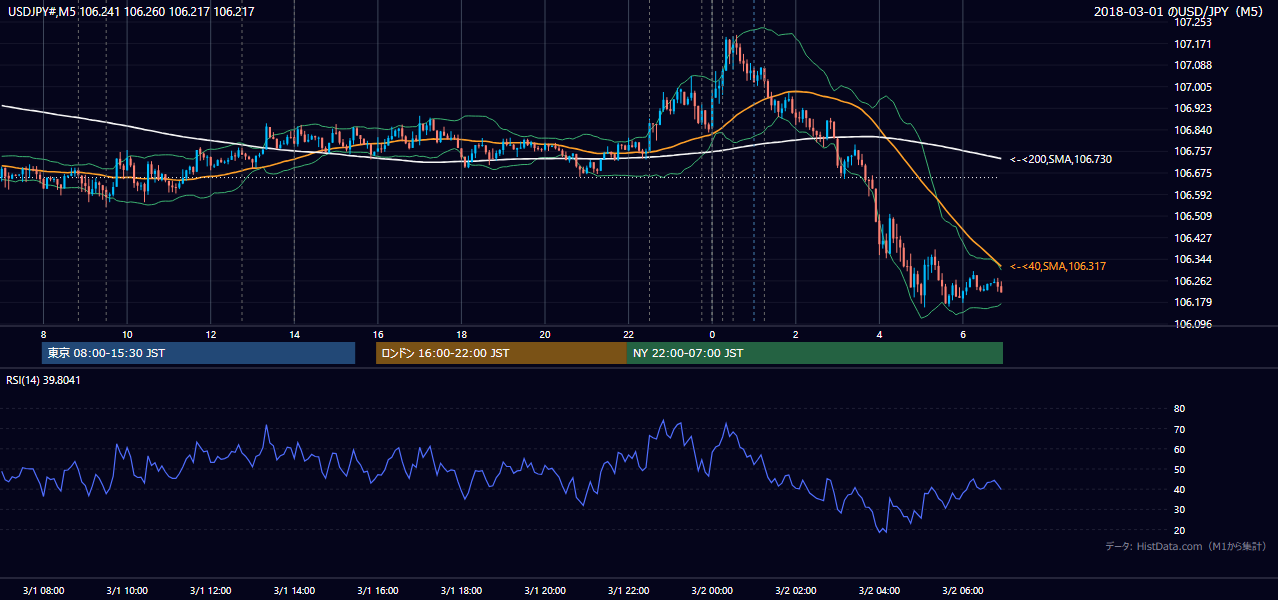Click hour label 14 under price chart

[x=294, y=334]
